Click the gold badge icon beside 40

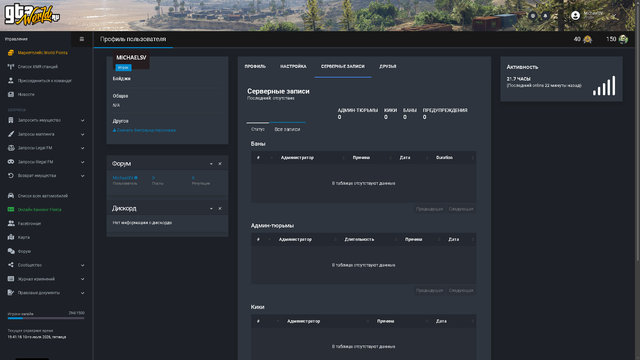pos(587,39)
